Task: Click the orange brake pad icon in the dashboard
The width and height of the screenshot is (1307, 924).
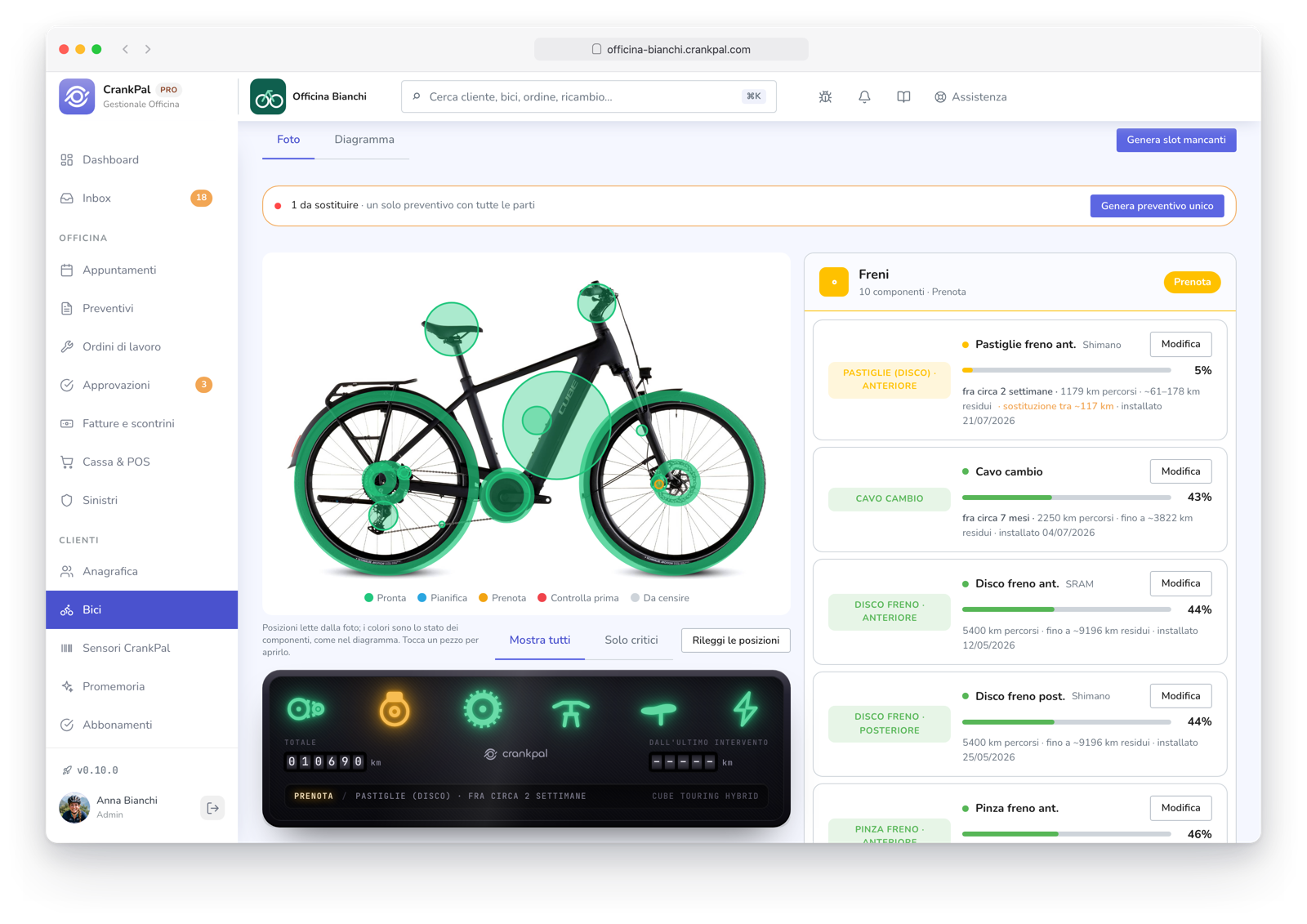Action: click(395, 709)
